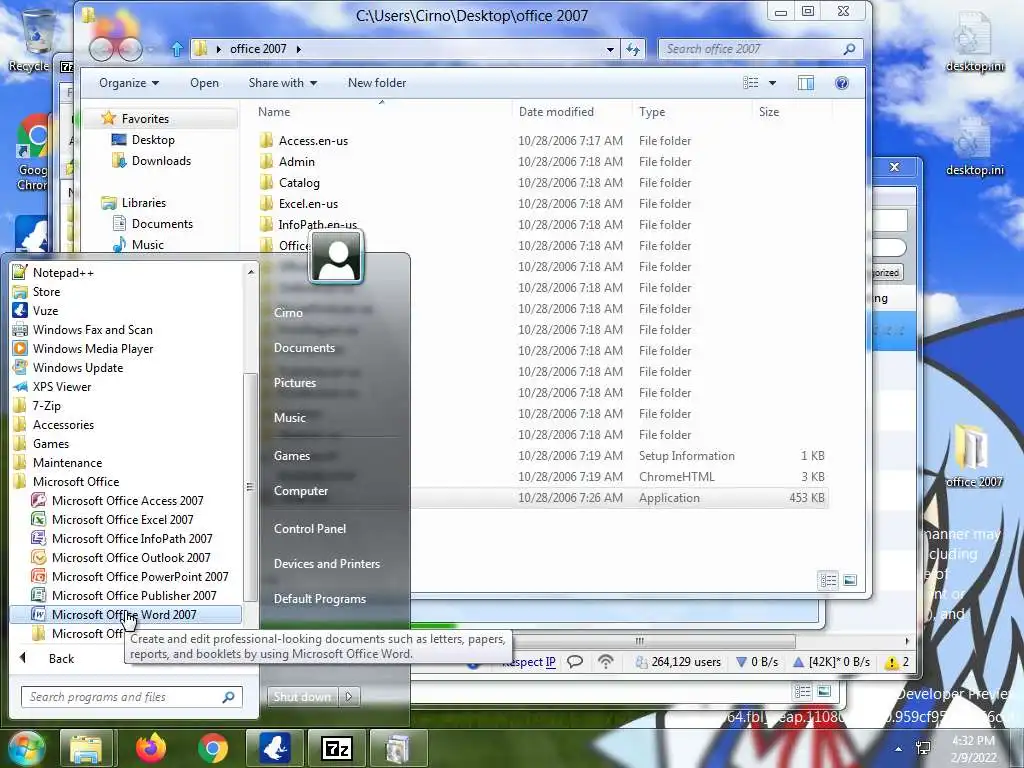Click the Cirno user folder link
Image resolution: width=1024 pixels, height=768 pixels.
coord(288,313)
